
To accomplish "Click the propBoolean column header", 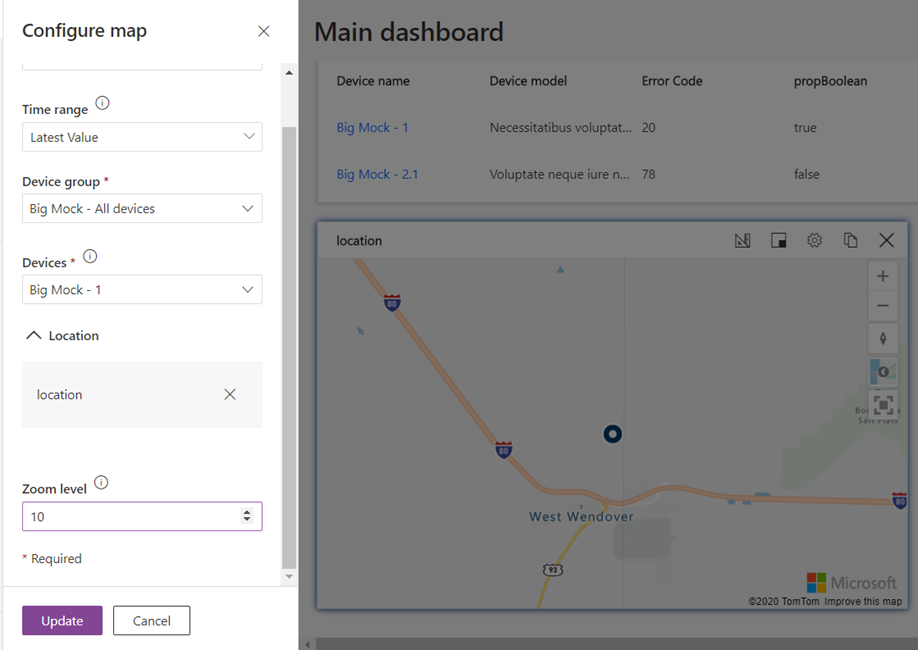I will [x=830, y=81].
